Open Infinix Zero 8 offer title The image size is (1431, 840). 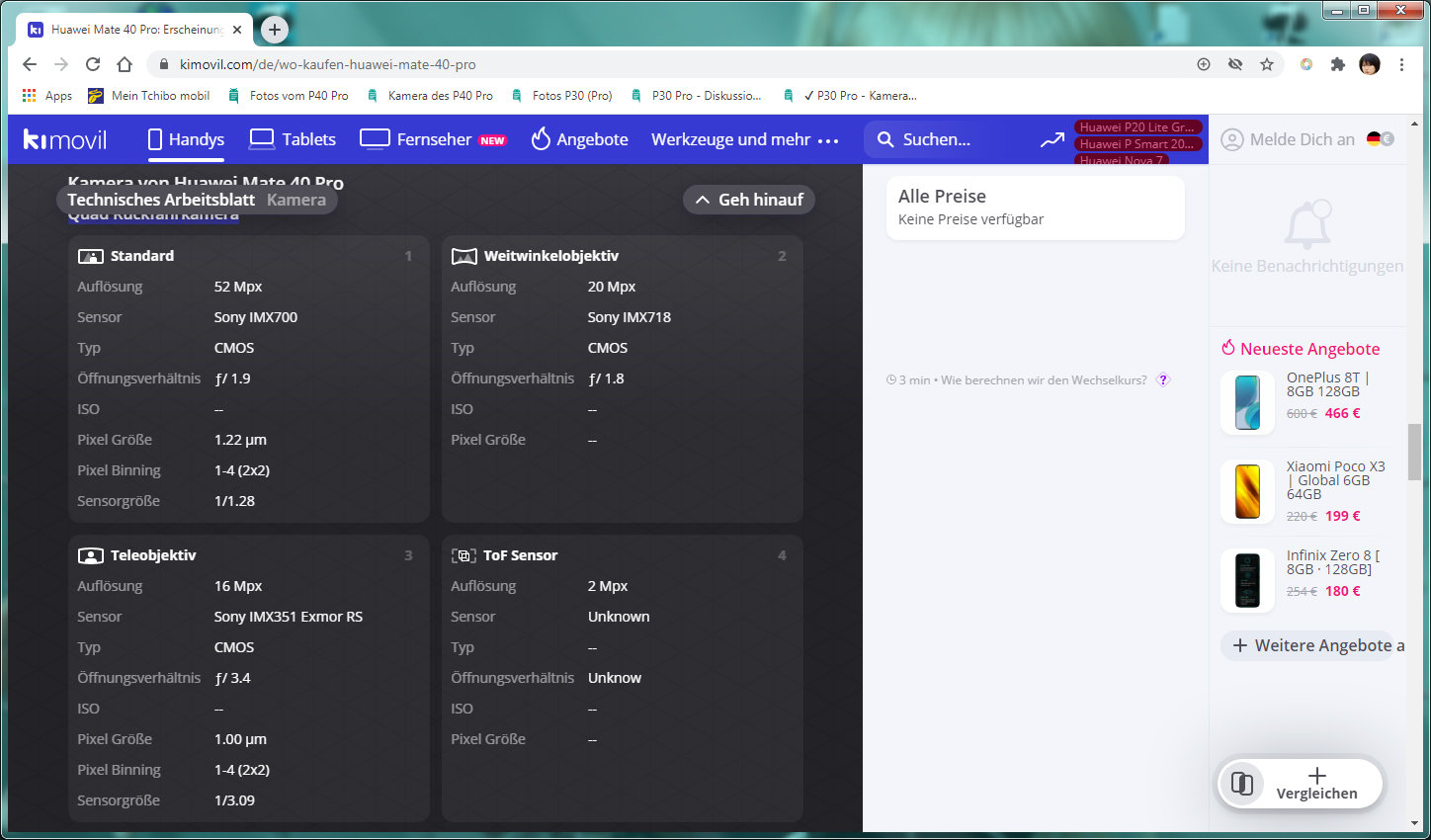pyautogui.click(x=1332, y=562)
